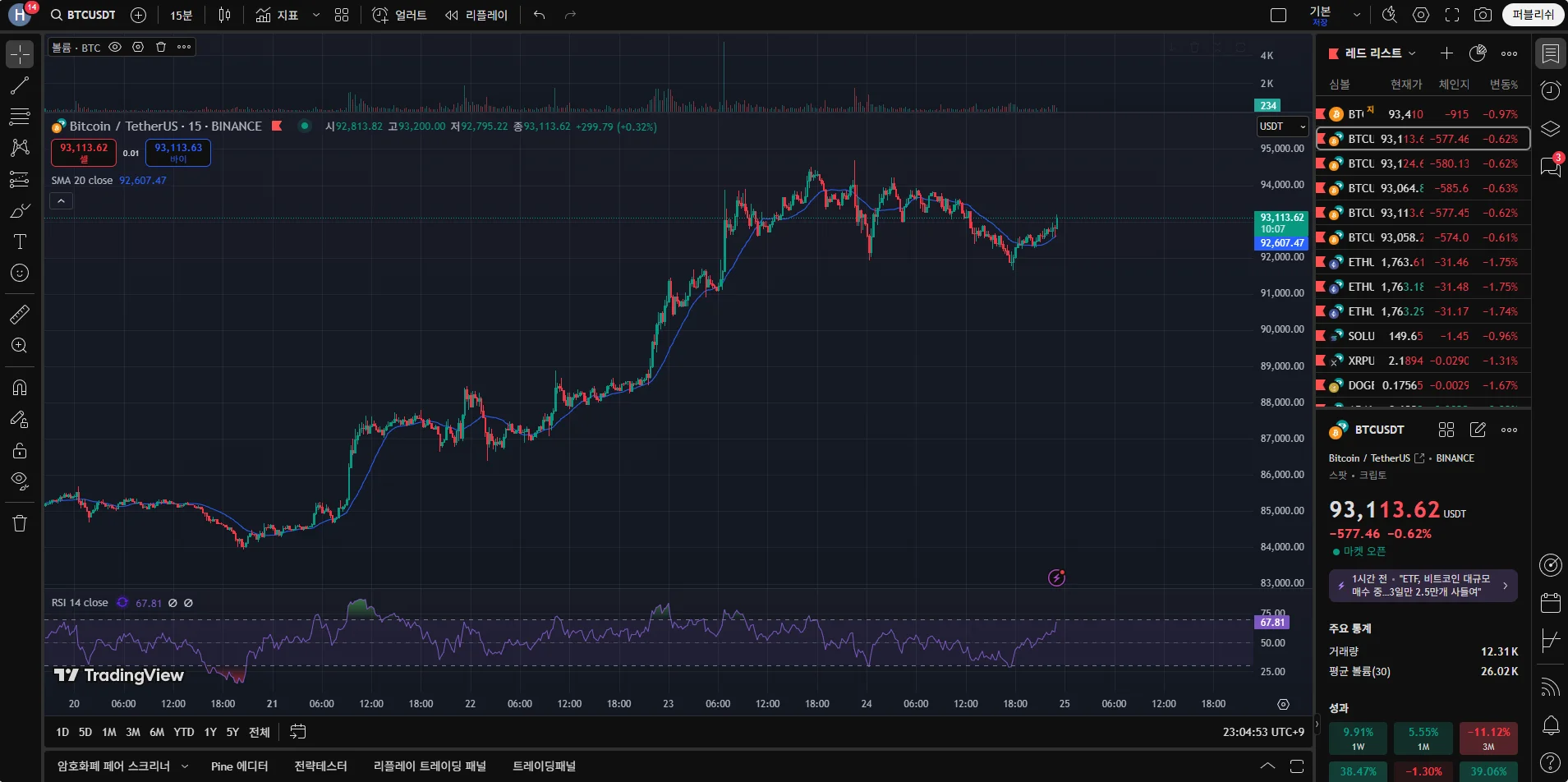Viewport: 1568px width, 782px height.
Task: Open the Pine editor tab
Action: (239, 766)
